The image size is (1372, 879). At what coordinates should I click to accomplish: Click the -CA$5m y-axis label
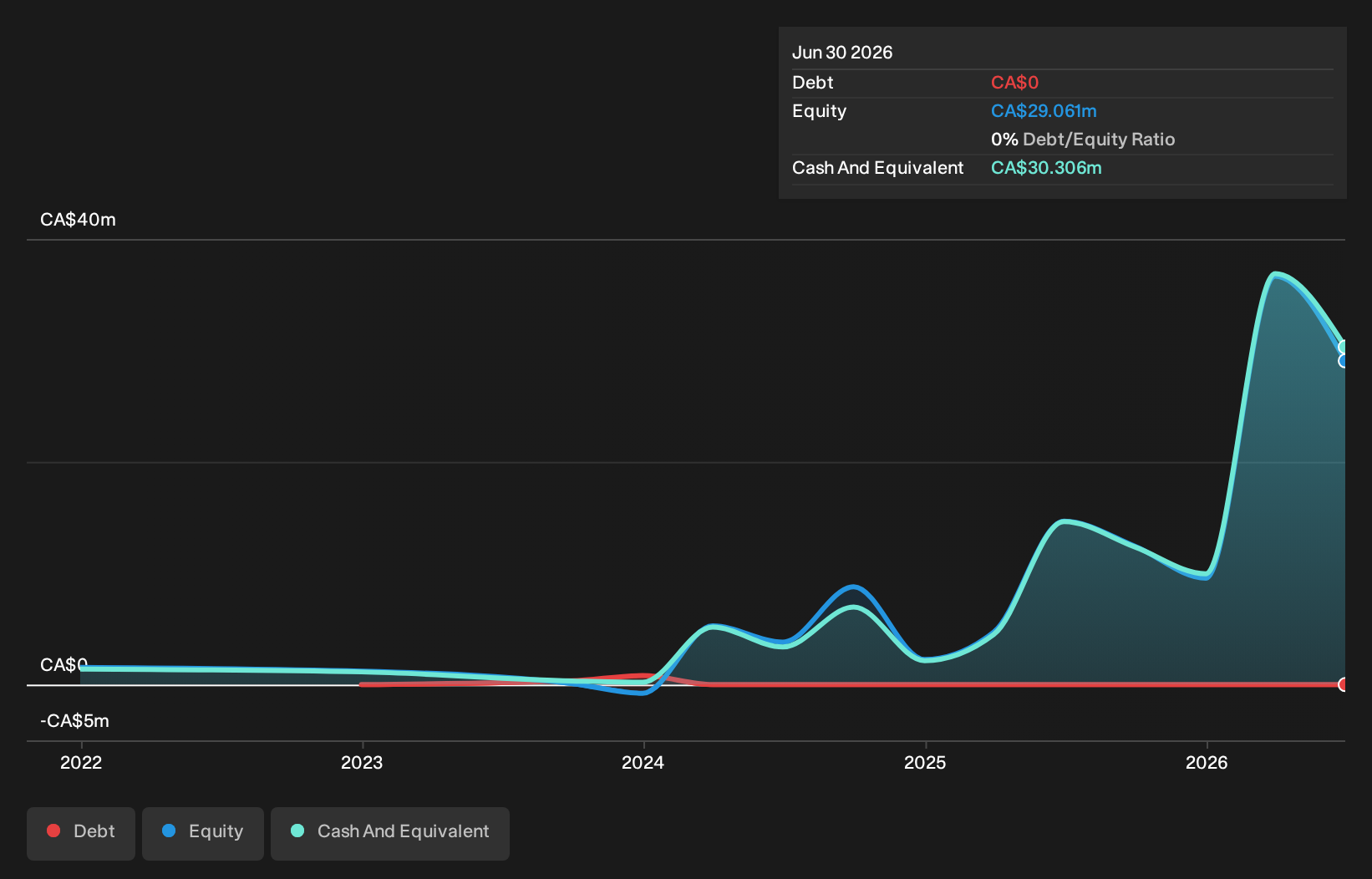[x=74, y=721]
